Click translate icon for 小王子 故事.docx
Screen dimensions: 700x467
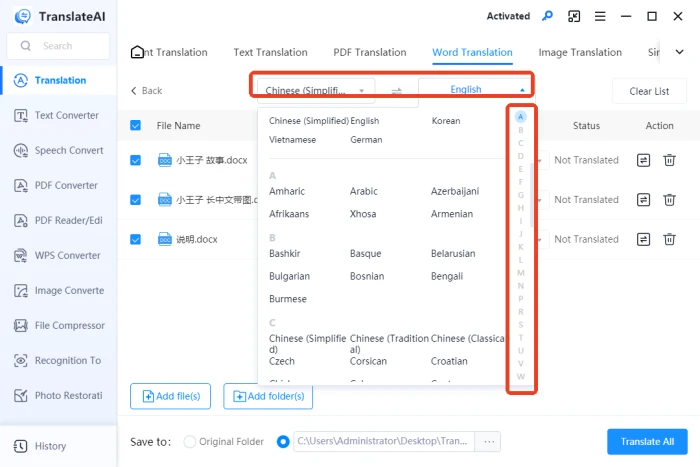click(643, 160)
